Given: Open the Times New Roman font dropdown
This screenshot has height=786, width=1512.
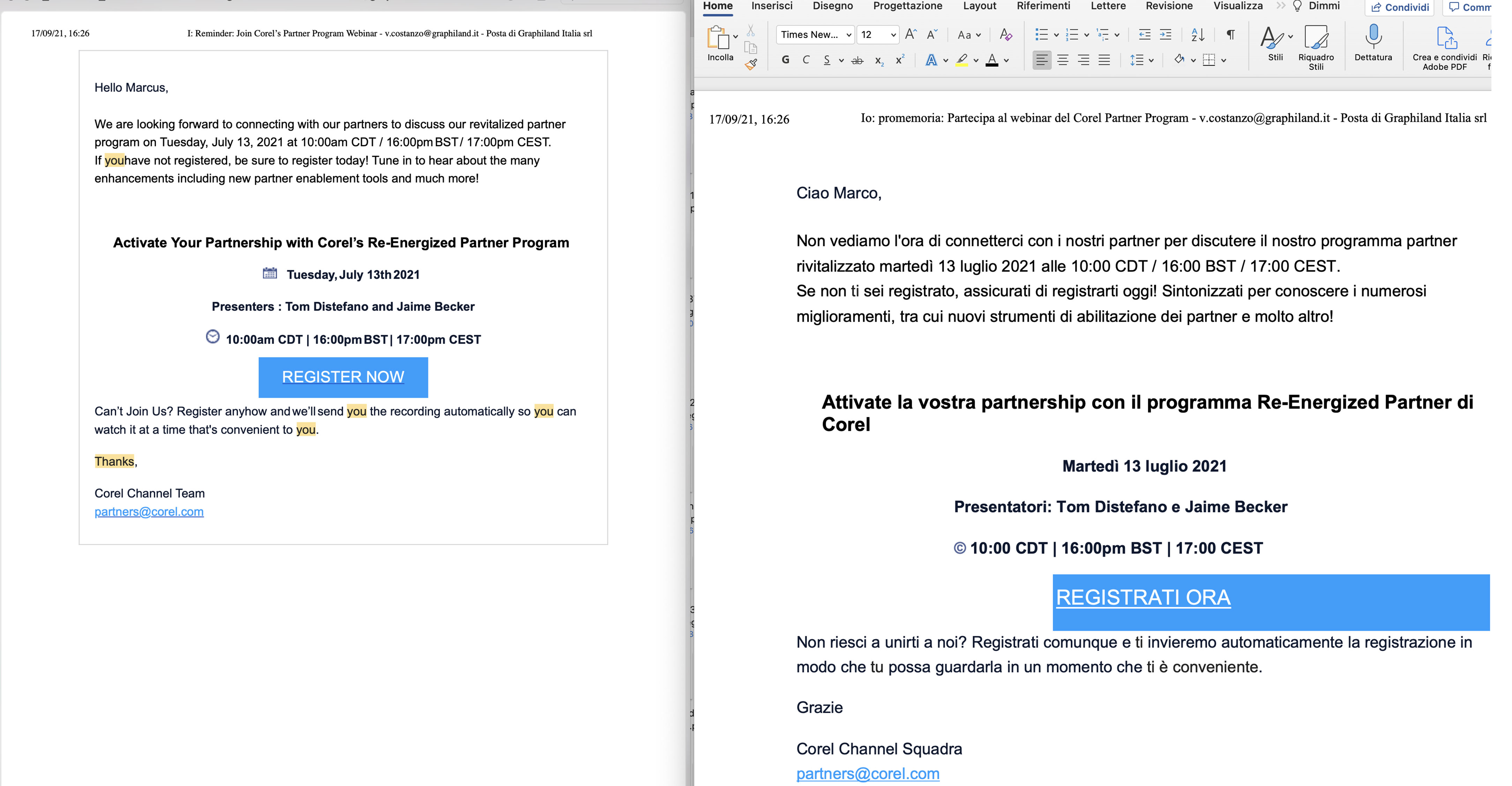Looking at the screenshot, I should (815, 35).
